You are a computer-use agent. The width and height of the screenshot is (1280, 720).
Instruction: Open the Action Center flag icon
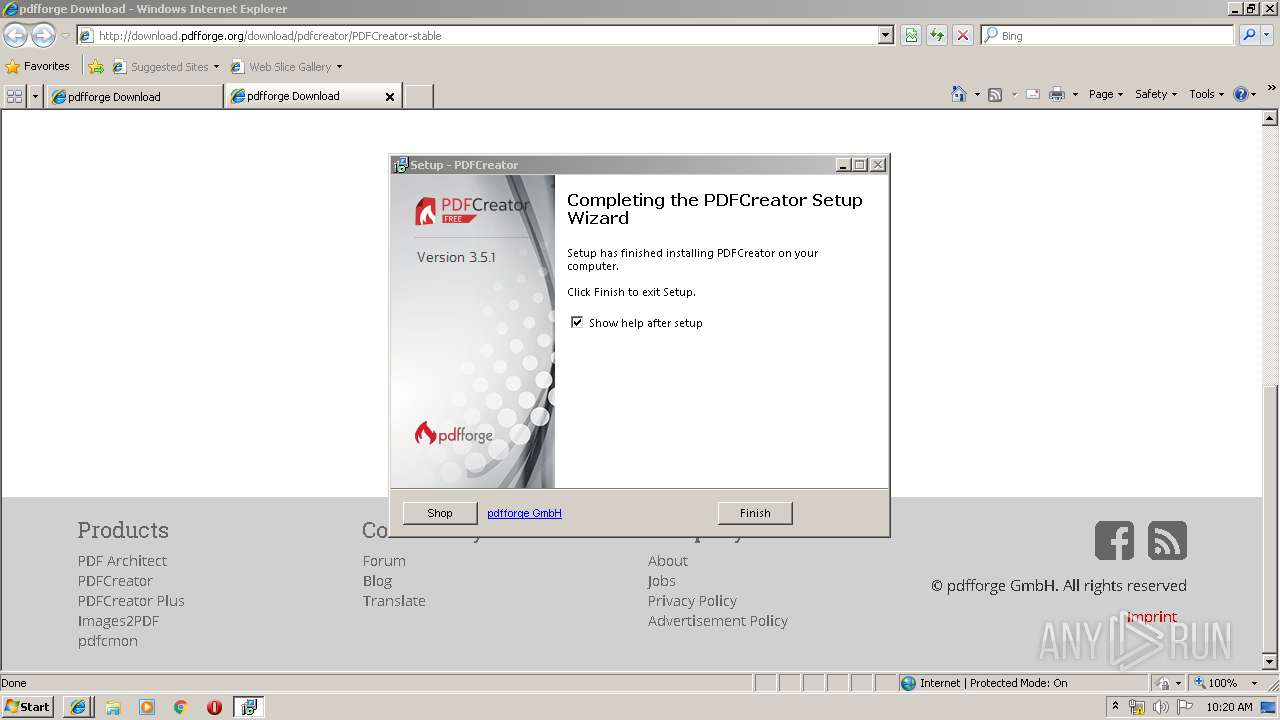pos(1185,707)
